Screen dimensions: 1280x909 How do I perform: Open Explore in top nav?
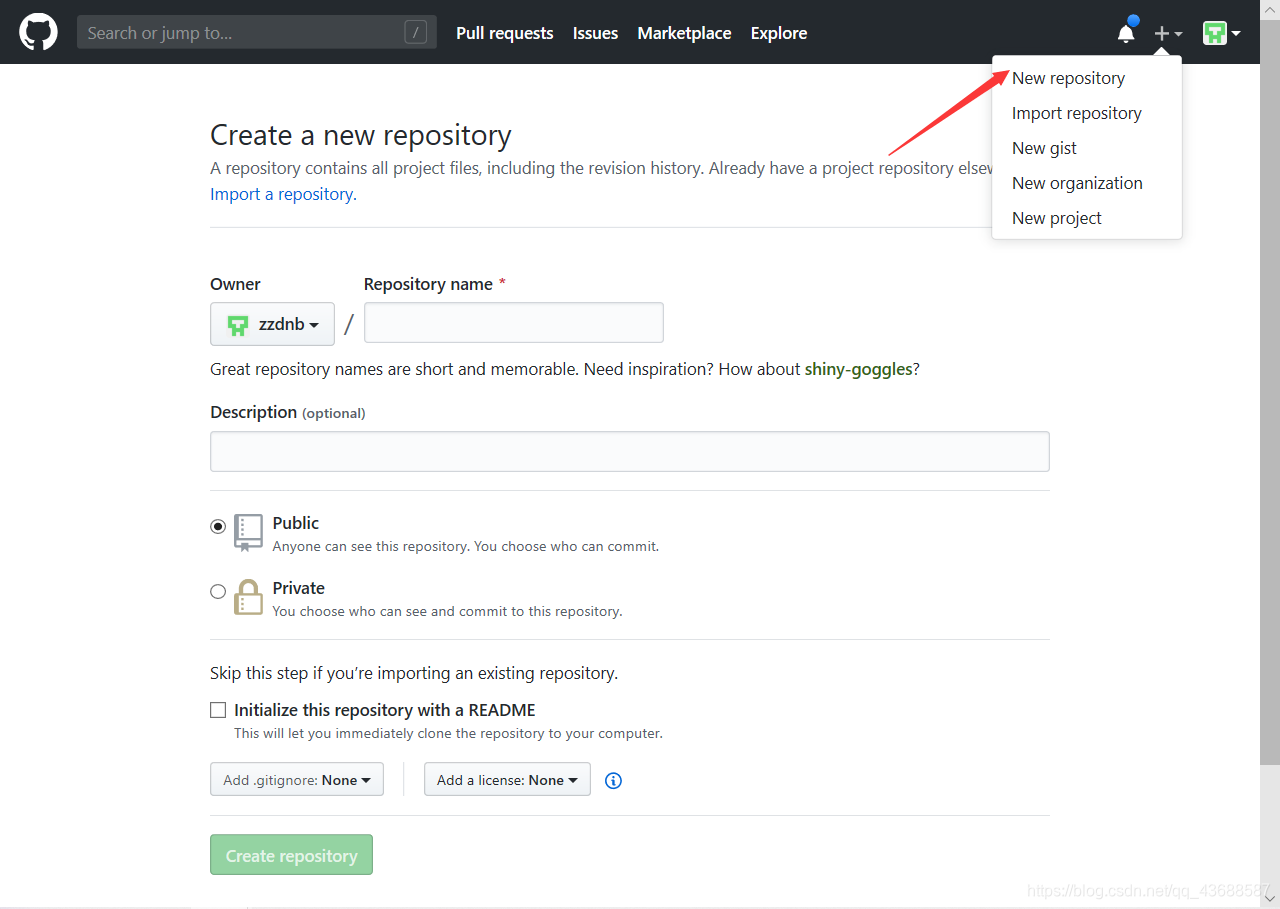click(x=779, y=33)
